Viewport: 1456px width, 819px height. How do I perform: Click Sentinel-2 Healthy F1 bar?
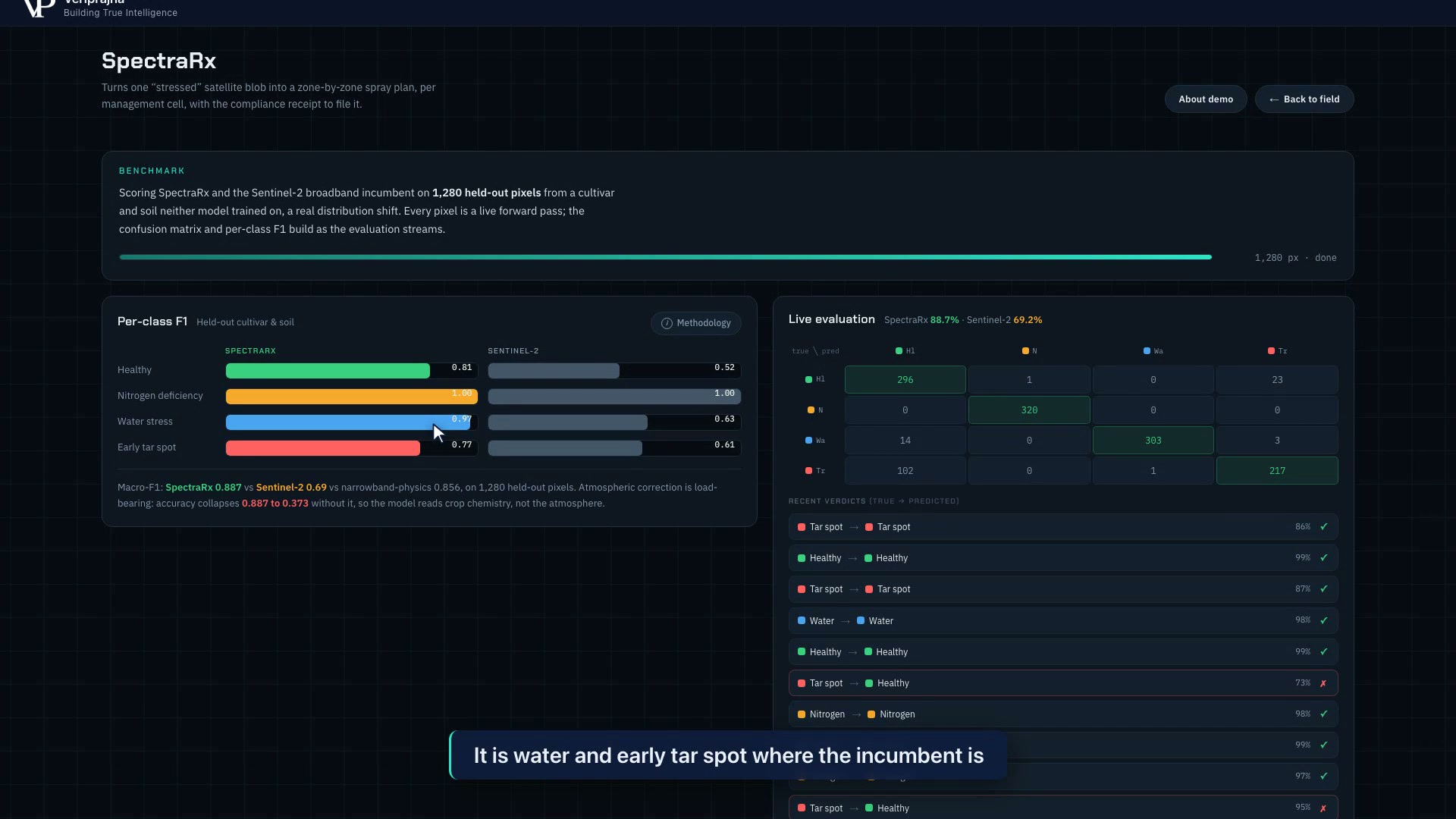554,371
